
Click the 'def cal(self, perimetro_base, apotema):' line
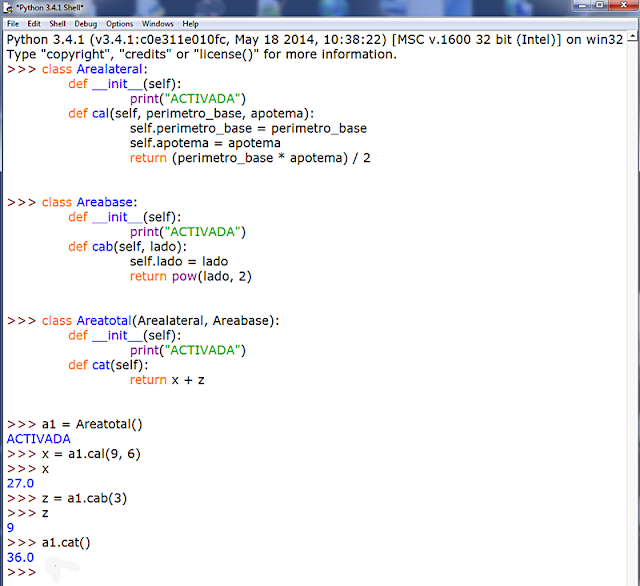(191, 113)
